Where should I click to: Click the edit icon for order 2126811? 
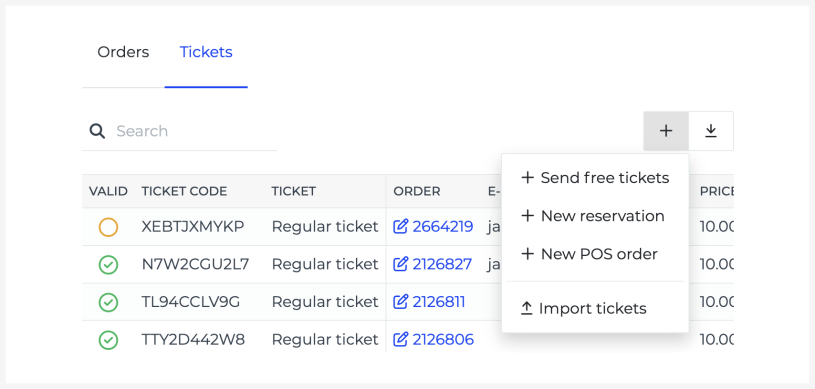coord(400,302)
